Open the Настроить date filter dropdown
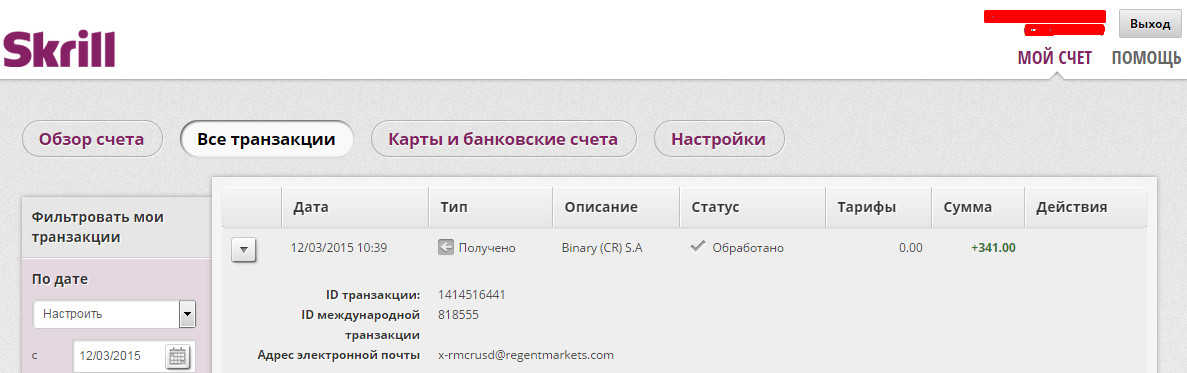The height and width of the screenshot is (373, 1187). (114, 313)
